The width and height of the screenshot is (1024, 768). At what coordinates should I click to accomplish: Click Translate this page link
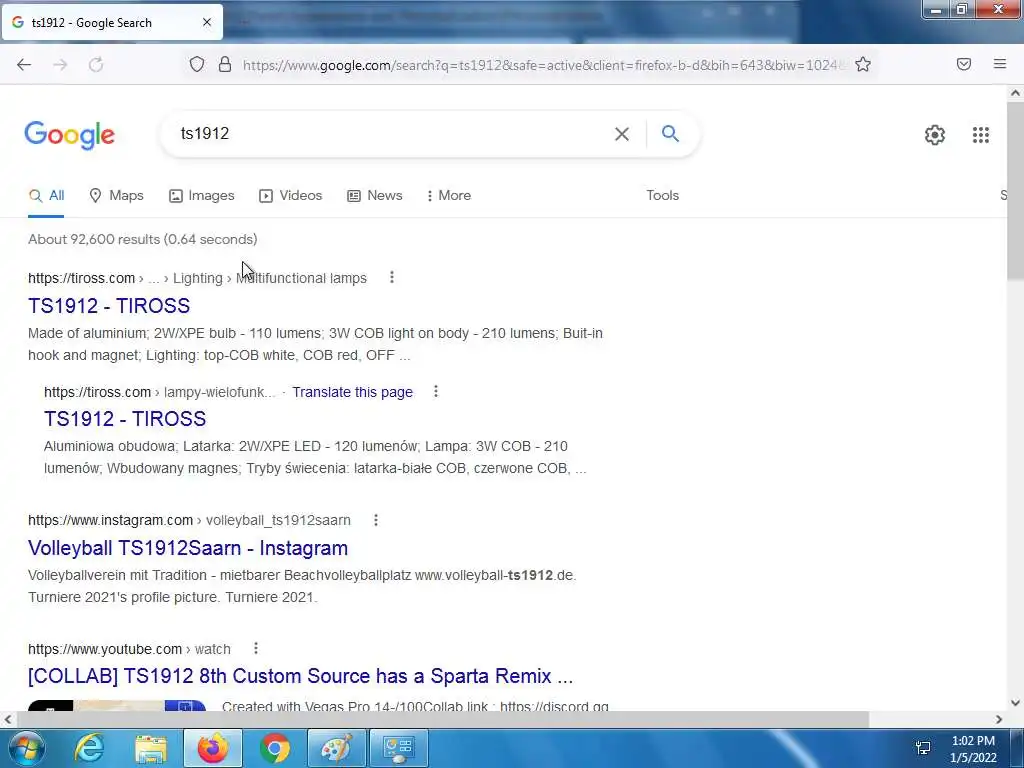pyautogui.click(x=352, y=392)
